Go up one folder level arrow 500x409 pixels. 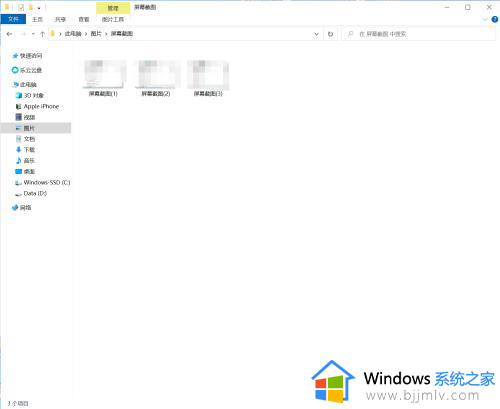point(42,34)
